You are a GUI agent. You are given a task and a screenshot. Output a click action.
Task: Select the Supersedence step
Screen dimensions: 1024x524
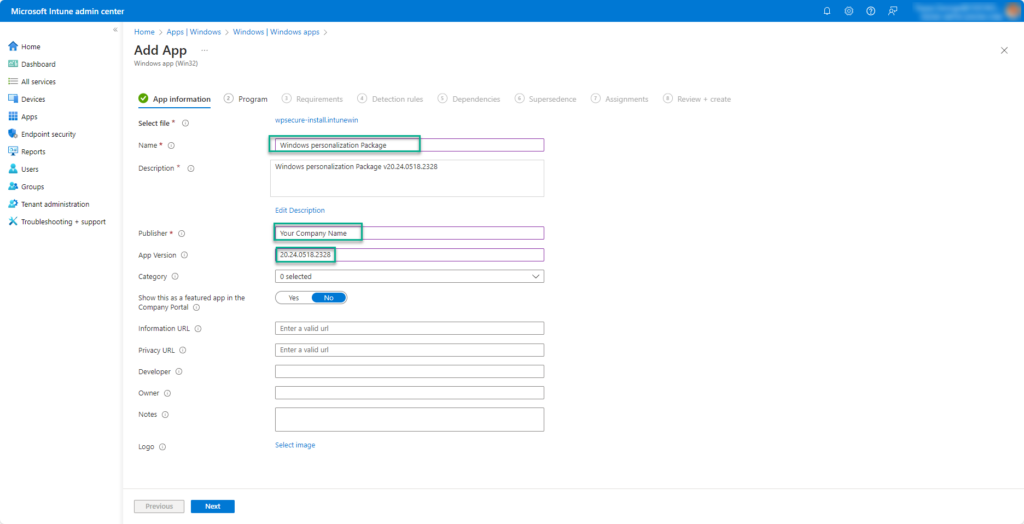pyautogui.click(x=546, y=99)
